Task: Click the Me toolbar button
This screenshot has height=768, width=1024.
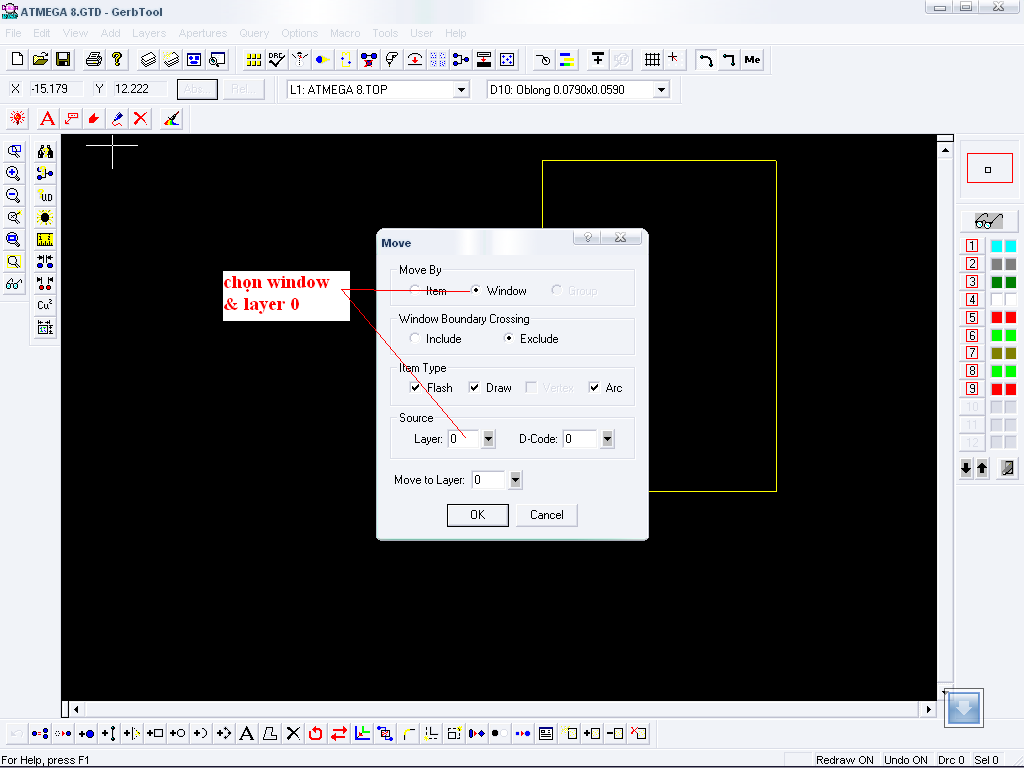Action: (x=752, y=59)
